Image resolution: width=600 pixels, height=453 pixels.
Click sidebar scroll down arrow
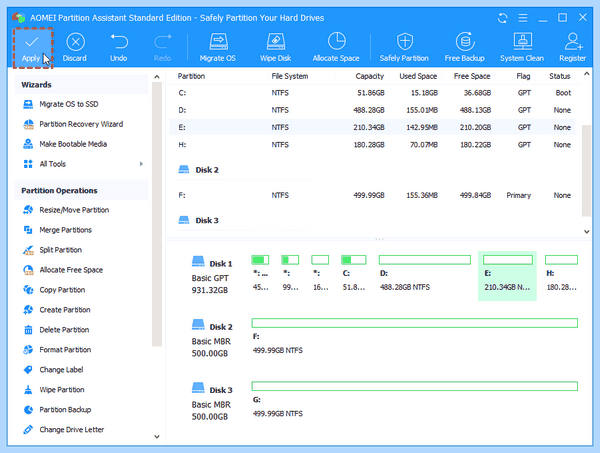click(157, 437)
